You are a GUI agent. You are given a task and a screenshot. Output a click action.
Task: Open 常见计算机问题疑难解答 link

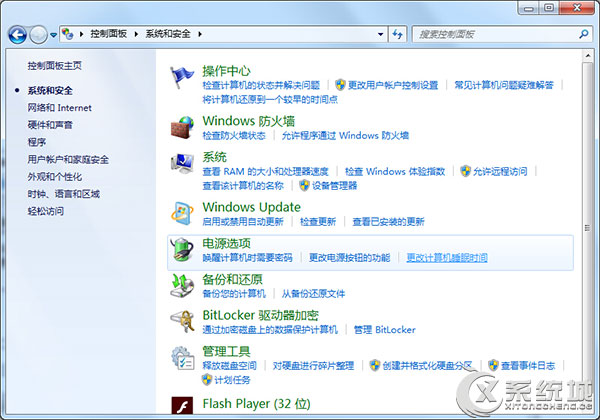(504, 85)
